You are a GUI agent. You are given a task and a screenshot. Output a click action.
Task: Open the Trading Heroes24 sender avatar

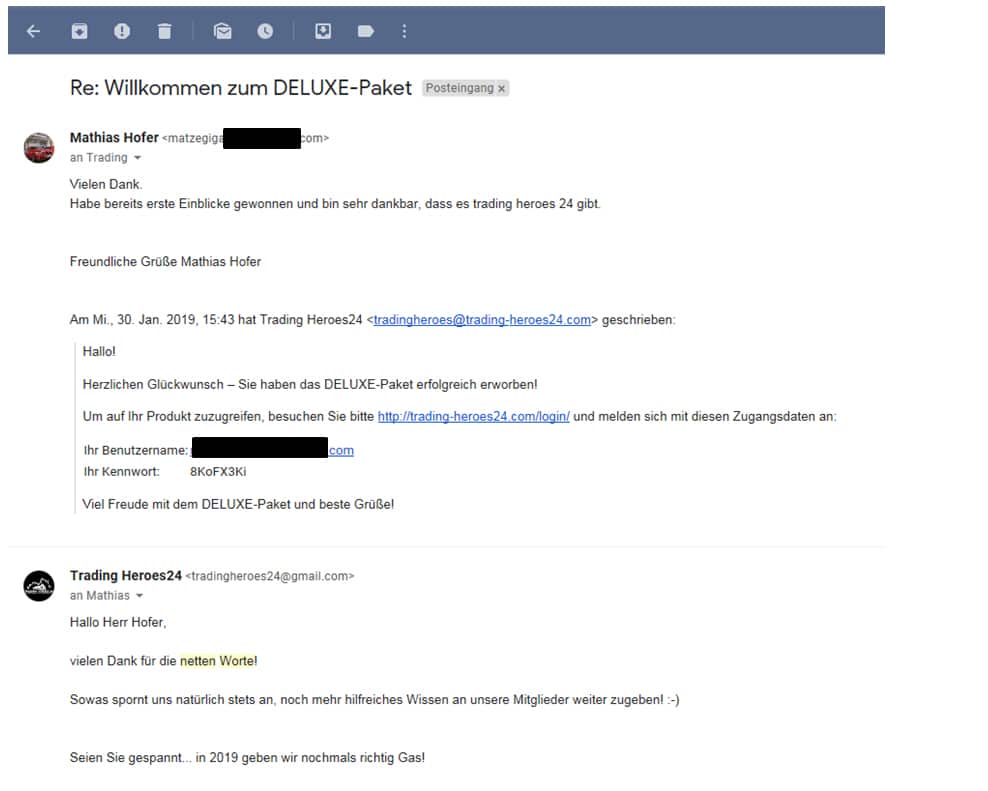(x=39, y=586)
